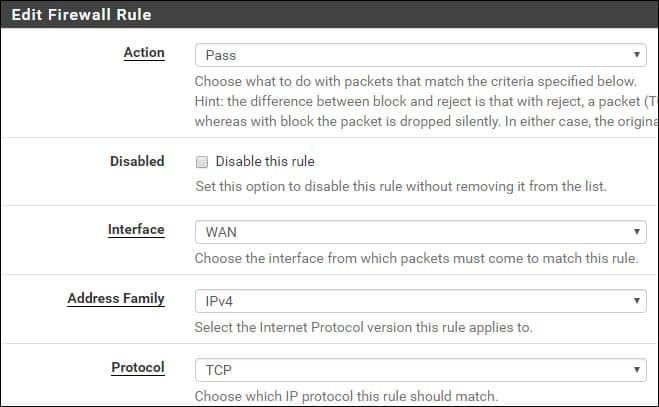Click the arrow icon on the Action select
Viewport: 659px width, 407px height.
(637, 55)
